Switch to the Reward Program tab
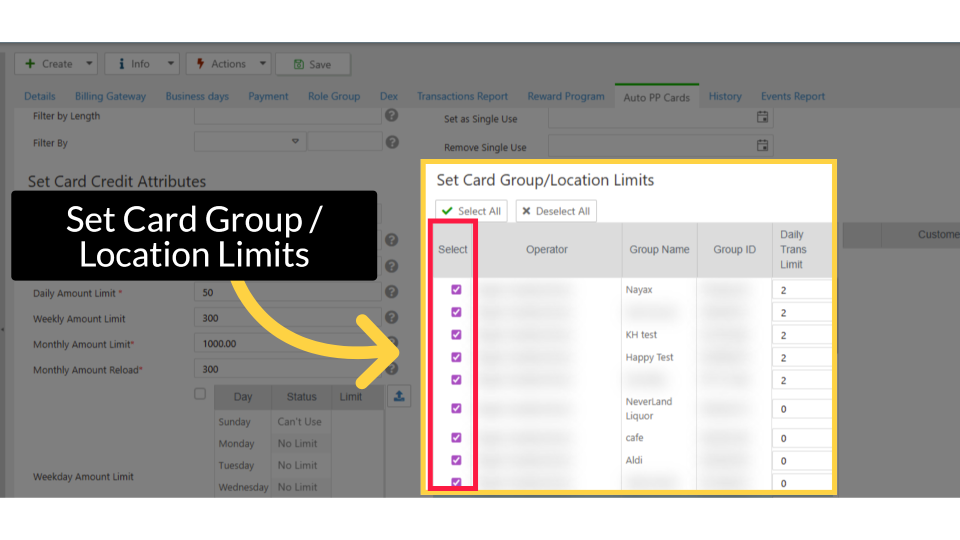This screenshot has height=540, width=960. pos(565,97)
